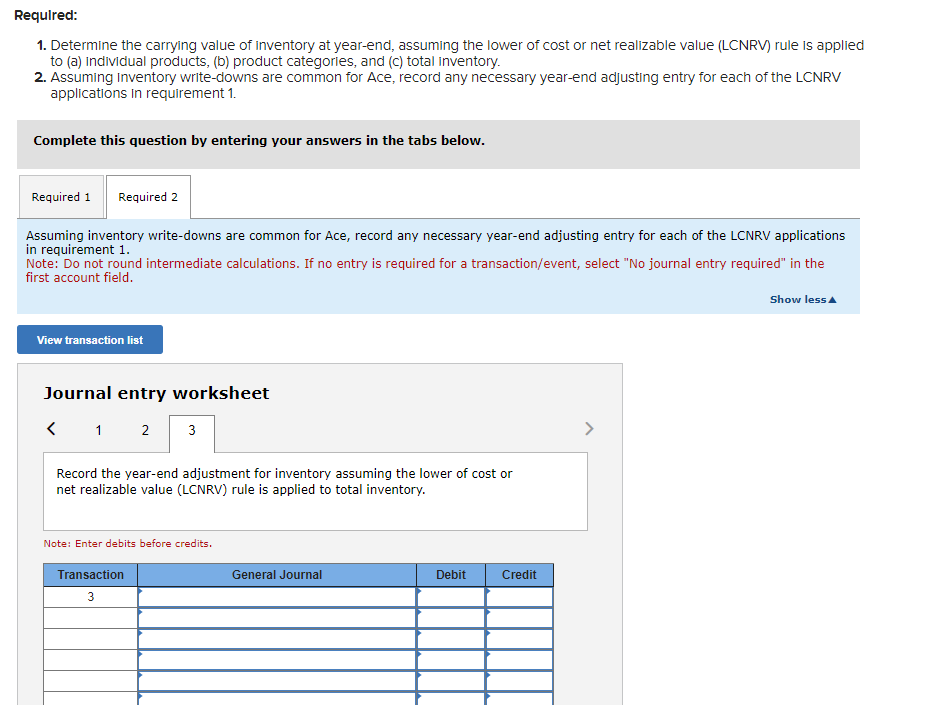Click Debit field in fourth journal row
The image size is (940, 705).
(451, 660)
